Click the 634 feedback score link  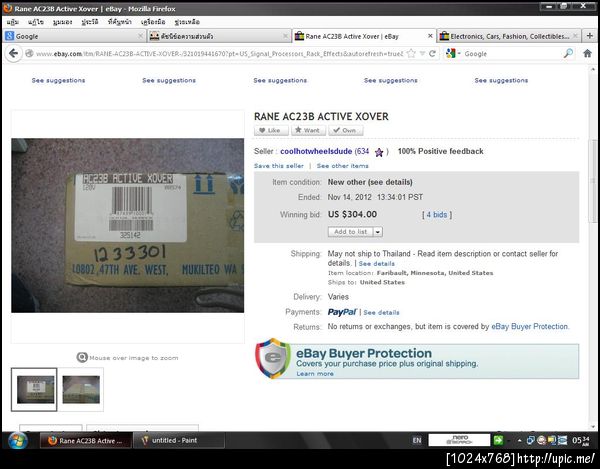[364, 151]
